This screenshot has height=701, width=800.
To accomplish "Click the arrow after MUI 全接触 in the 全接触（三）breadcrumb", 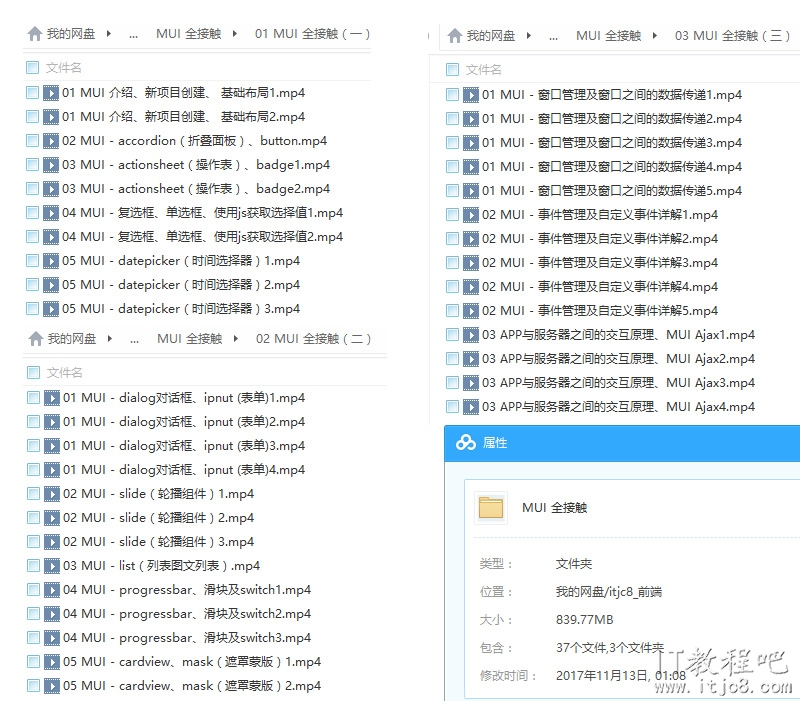I will point(655,36).
